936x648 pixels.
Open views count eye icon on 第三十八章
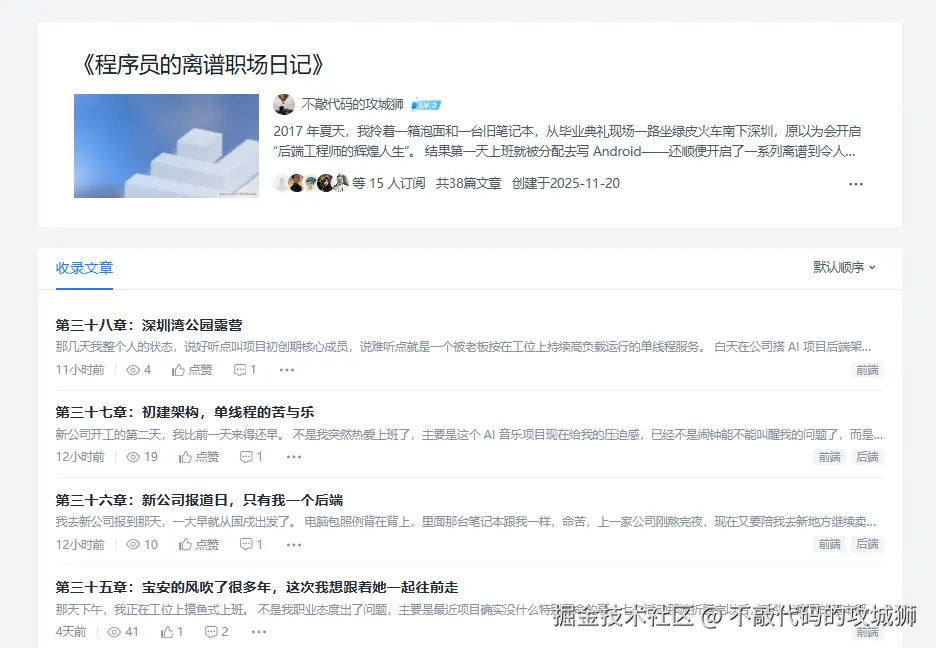[x=136, y=369]
